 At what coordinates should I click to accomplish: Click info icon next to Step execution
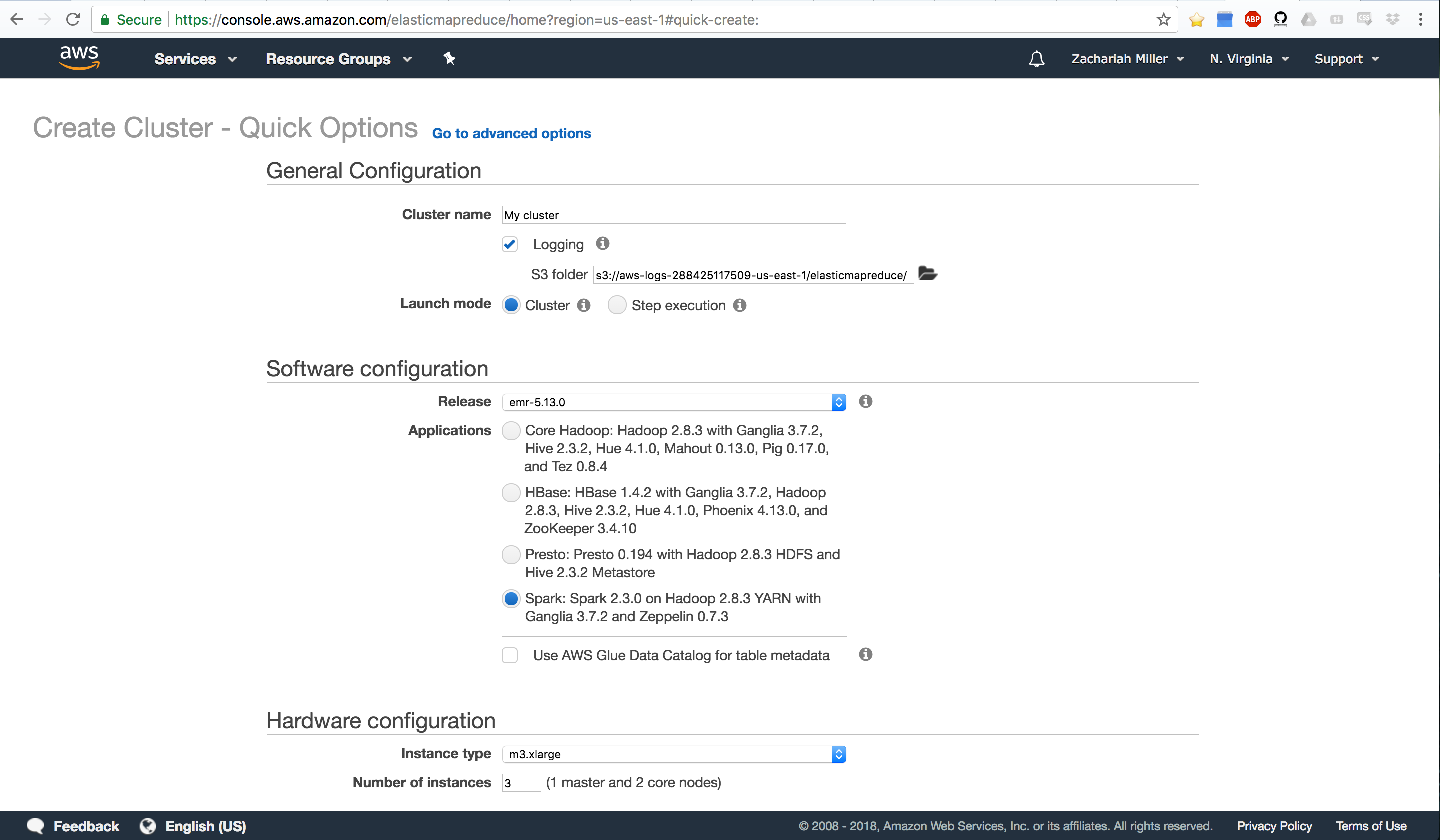click(740, 305)
